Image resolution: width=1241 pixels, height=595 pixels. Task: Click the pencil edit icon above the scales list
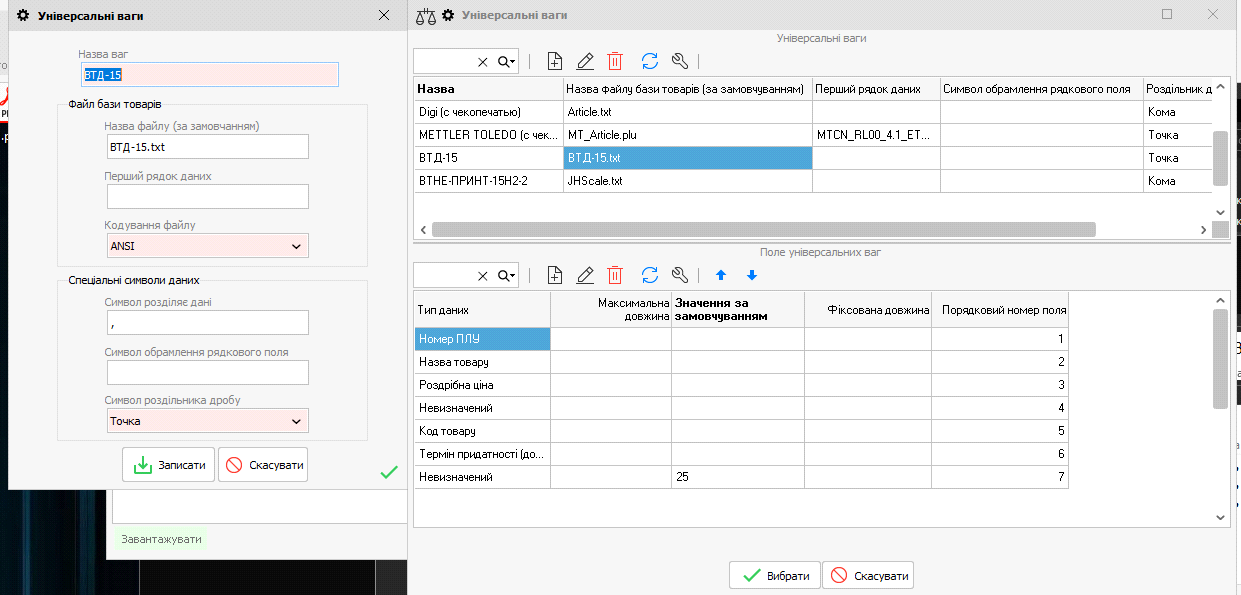(586, 61)
